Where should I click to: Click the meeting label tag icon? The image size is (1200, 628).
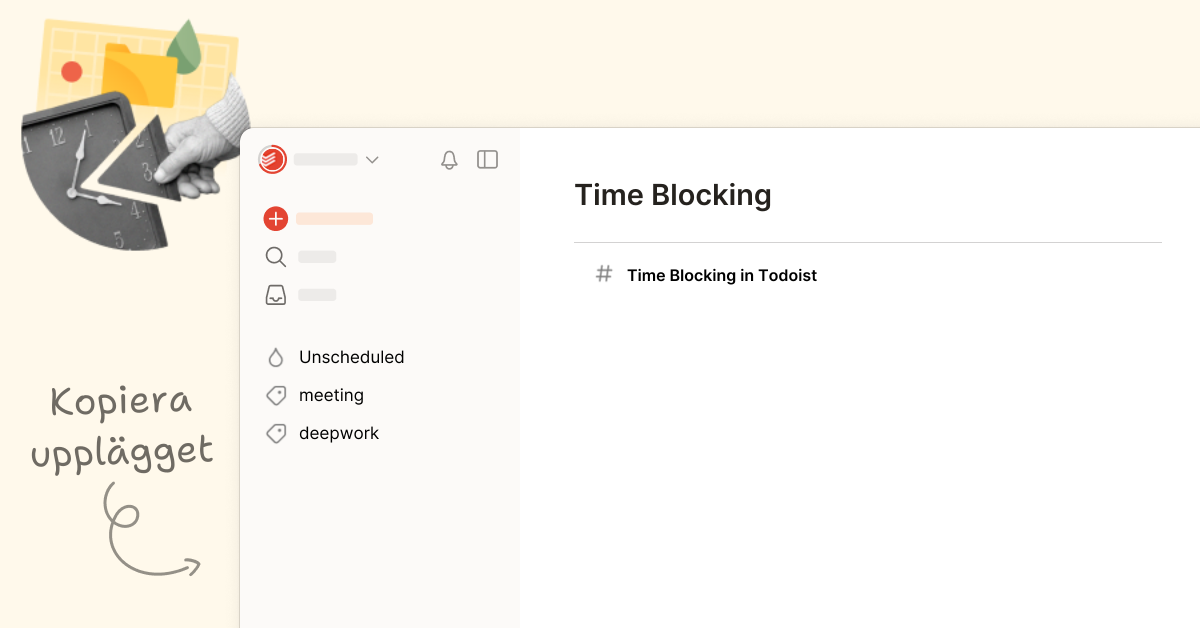tap(276, 395)
